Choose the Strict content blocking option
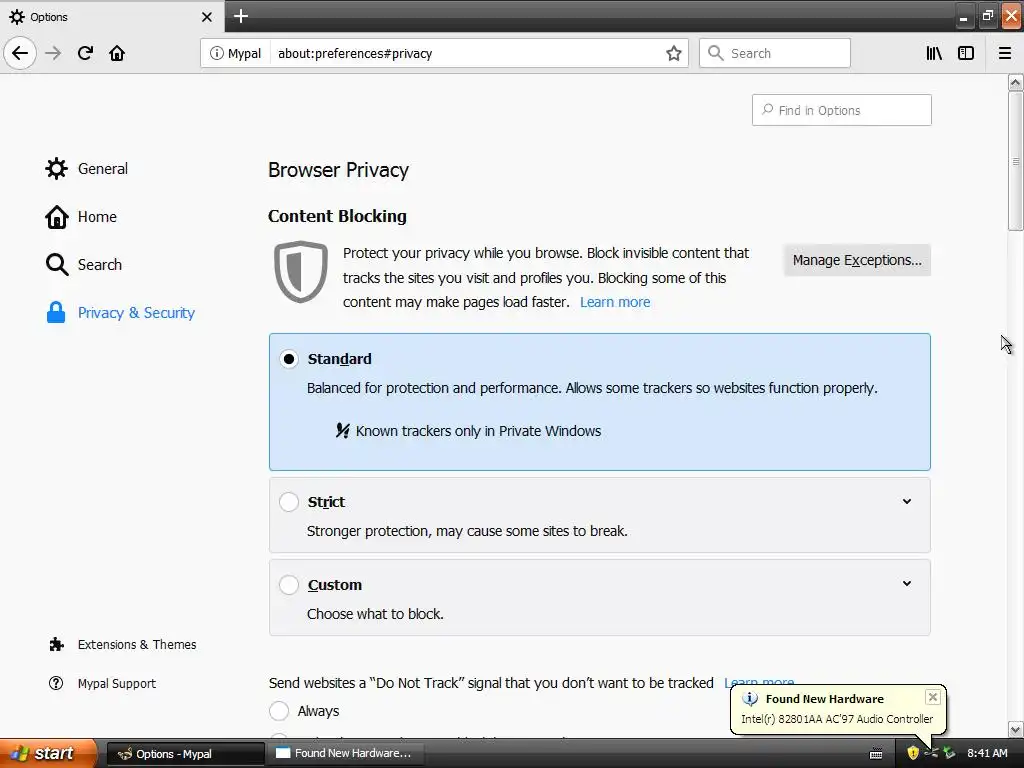Viewport: 1024px width, 768px height. [x=289, y=502]
